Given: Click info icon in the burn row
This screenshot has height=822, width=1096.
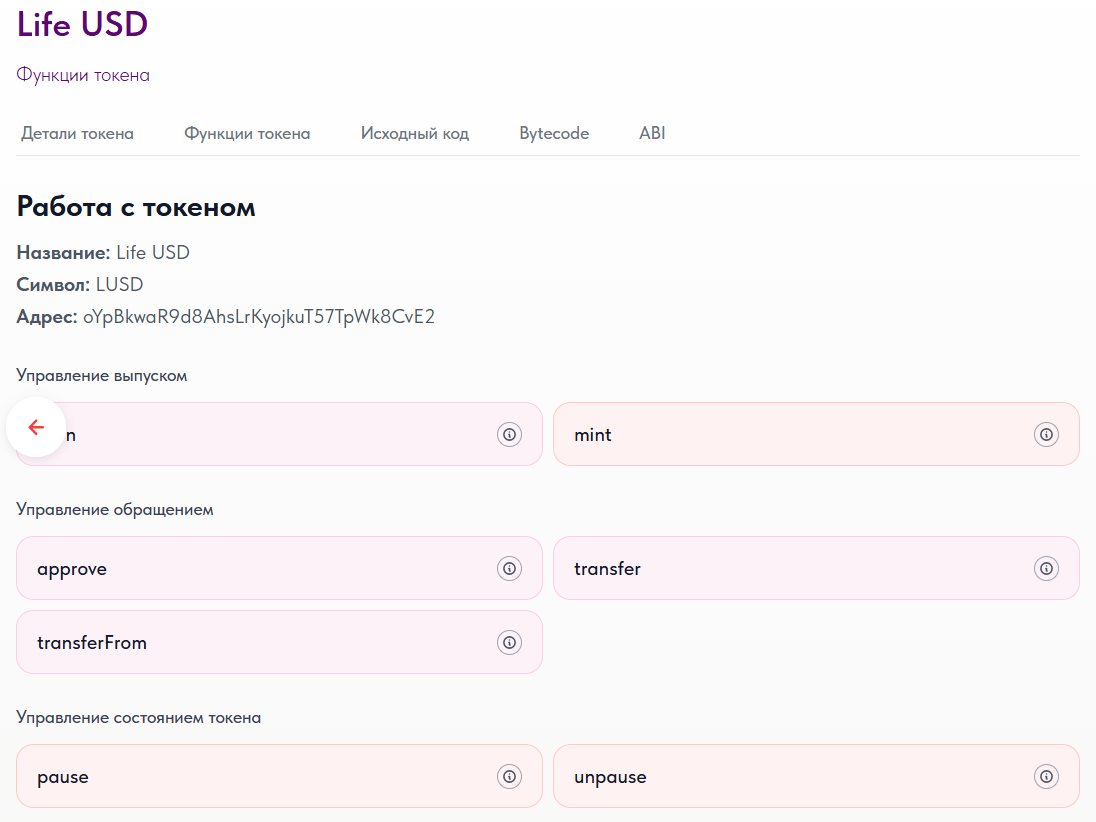Looking at the screenshot, I should [509, 434].
